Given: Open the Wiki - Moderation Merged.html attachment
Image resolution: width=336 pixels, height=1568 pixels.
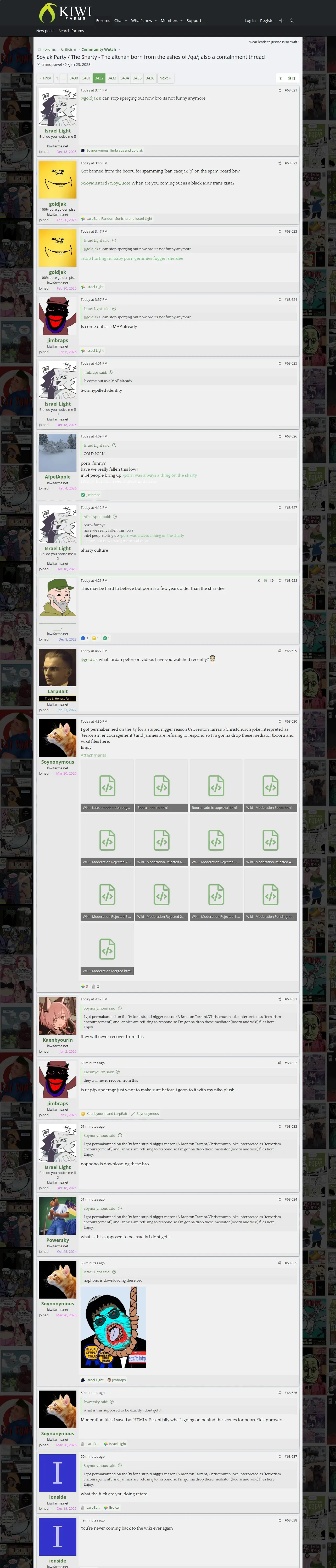Looking at the screenshot, I should (107, 949).
